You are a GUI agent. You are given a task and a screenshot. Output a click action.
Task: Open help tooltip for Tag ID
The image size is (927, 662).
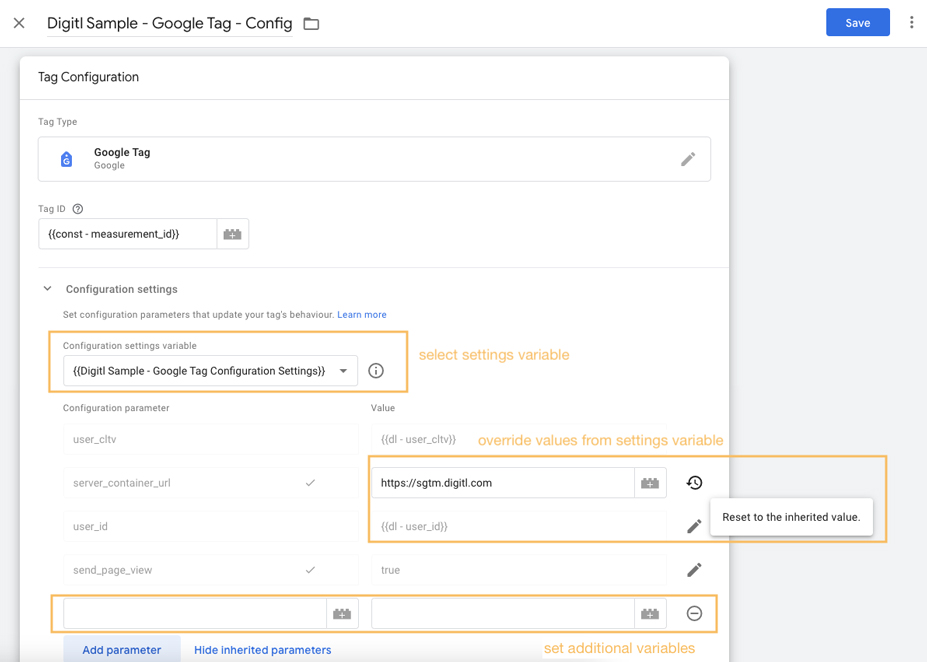tap(77, 209)
